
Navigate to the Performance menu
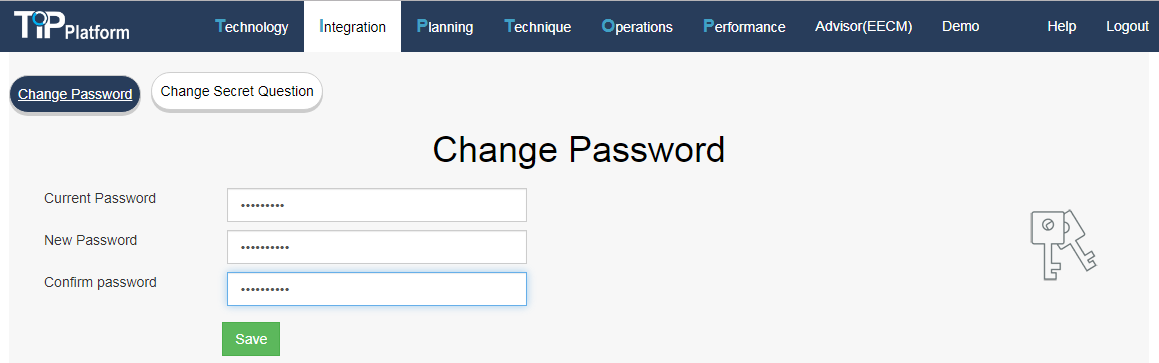pos(744,27)
